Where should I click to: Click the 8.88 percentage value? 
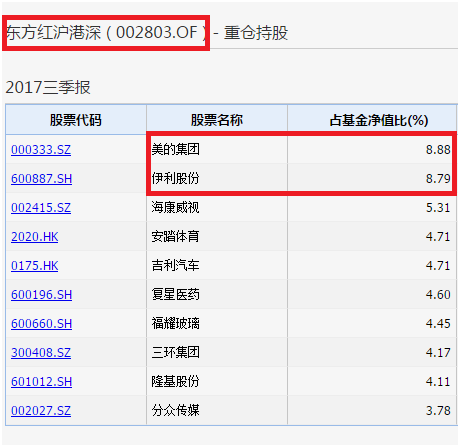point(438,150)
